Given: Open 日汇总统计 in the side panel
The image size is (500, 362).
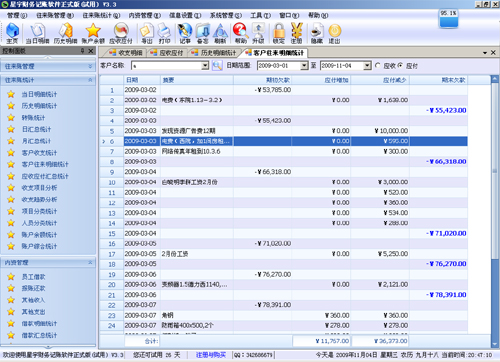Looking at the screenshot, I should pyautogui.click(x=36, y=129).
